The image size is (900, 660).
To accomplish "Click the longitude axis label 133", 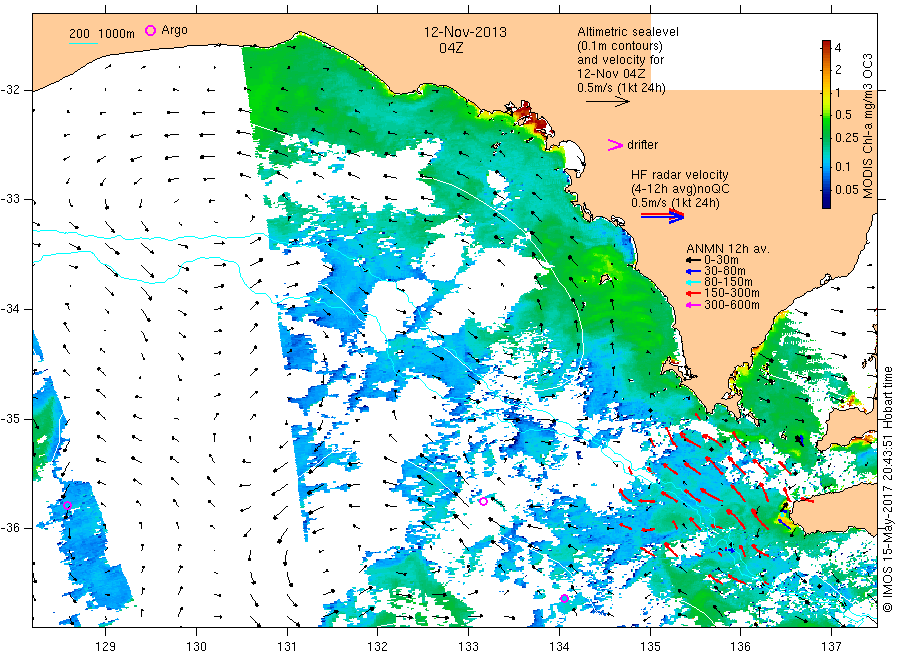I will tap(468, 647).
